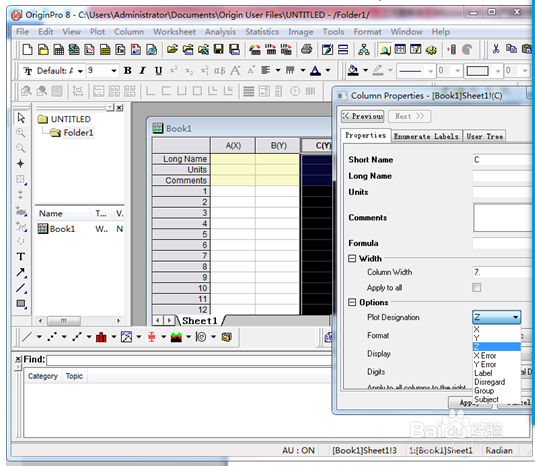Open the font name dropdown
535x466 pixels.
(x=80, y=71)
